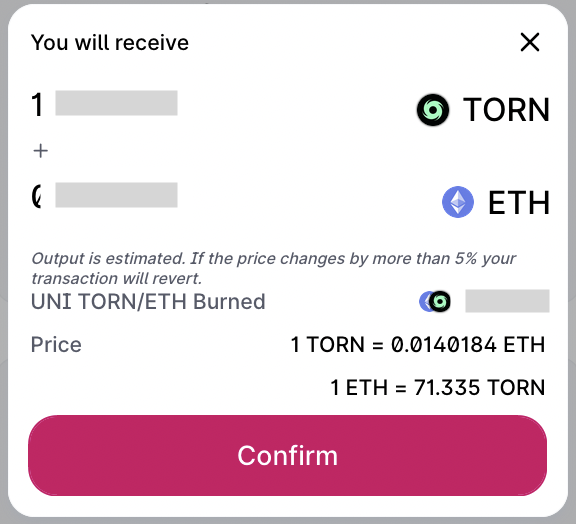576x524 pixels.
Task: Click the transaction will revert text line
Action: (x=116, y=279)
